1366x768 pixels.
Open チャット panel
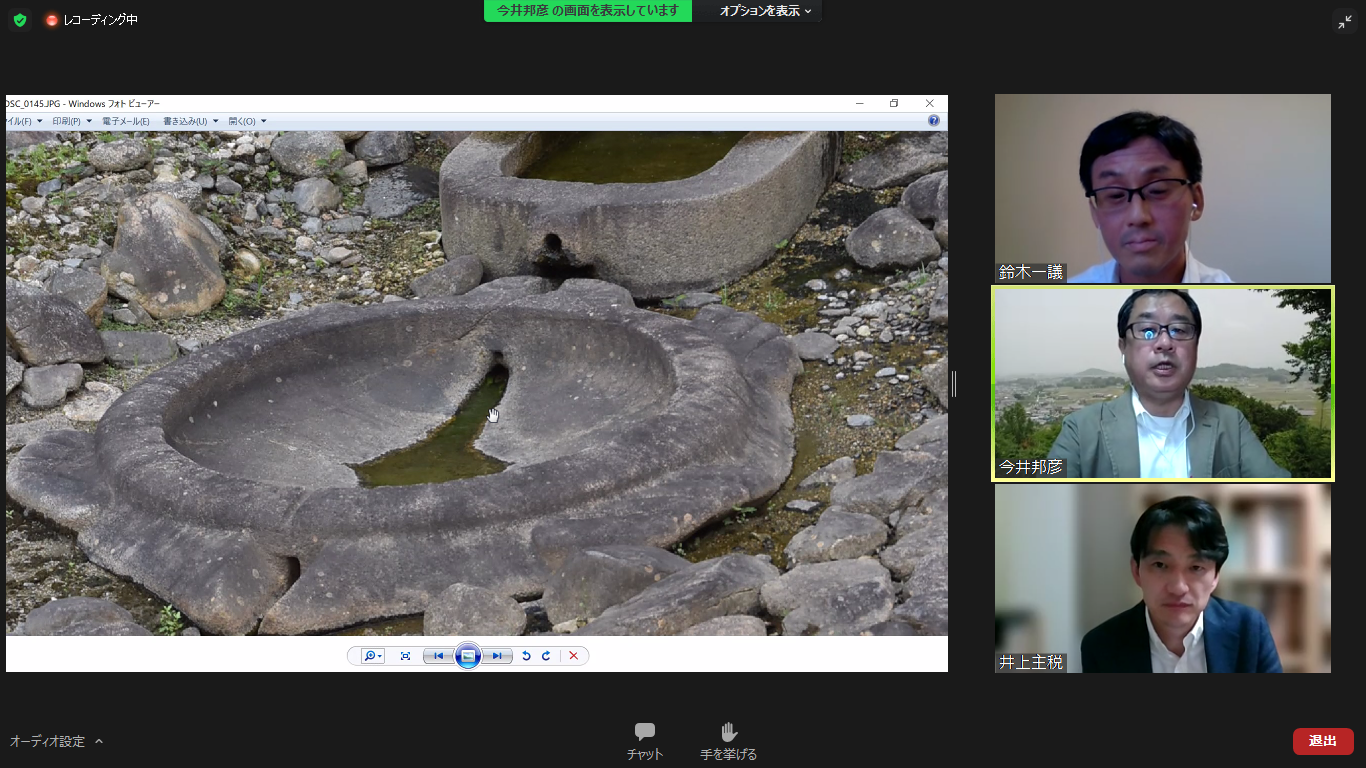(x=645, y=741)
